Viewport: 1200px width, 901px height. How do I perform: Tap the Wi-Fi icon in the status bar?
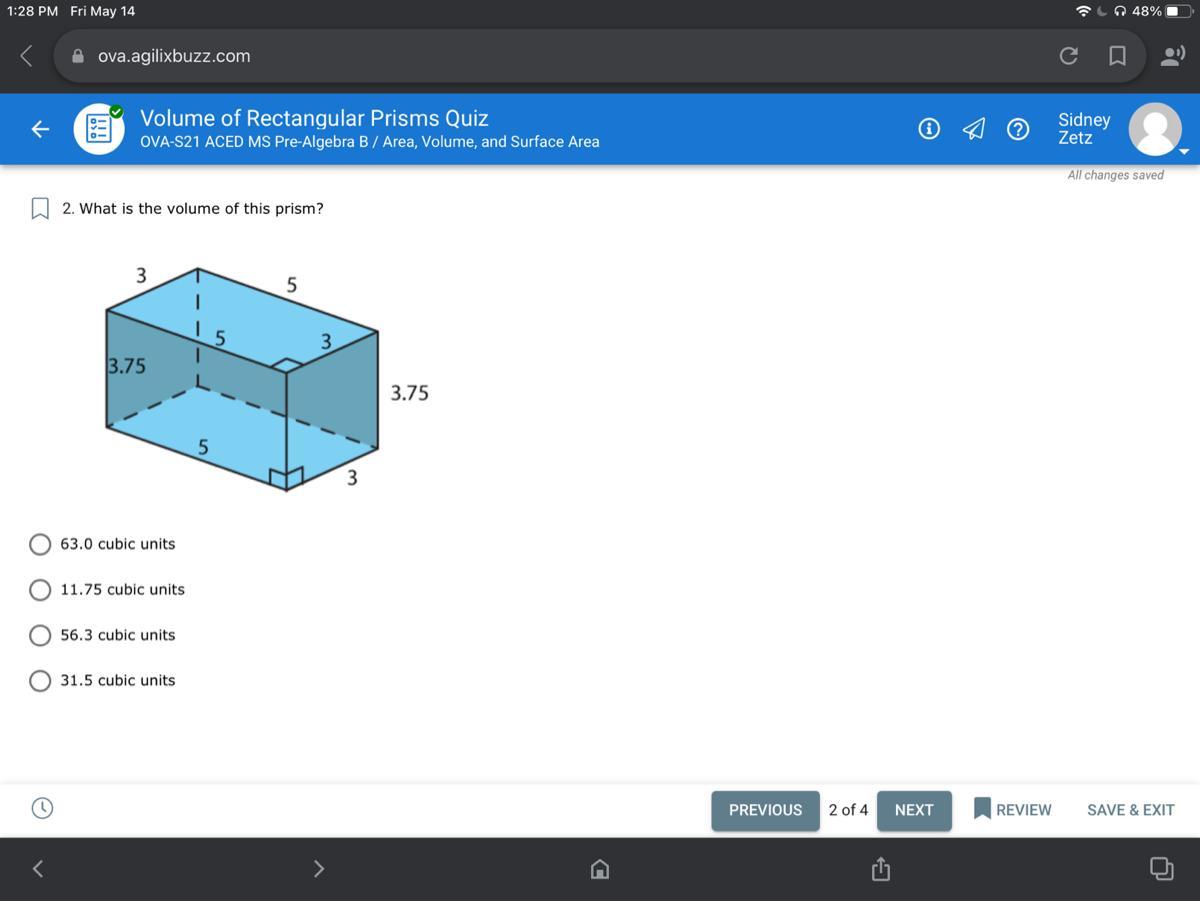point(1084,11)
